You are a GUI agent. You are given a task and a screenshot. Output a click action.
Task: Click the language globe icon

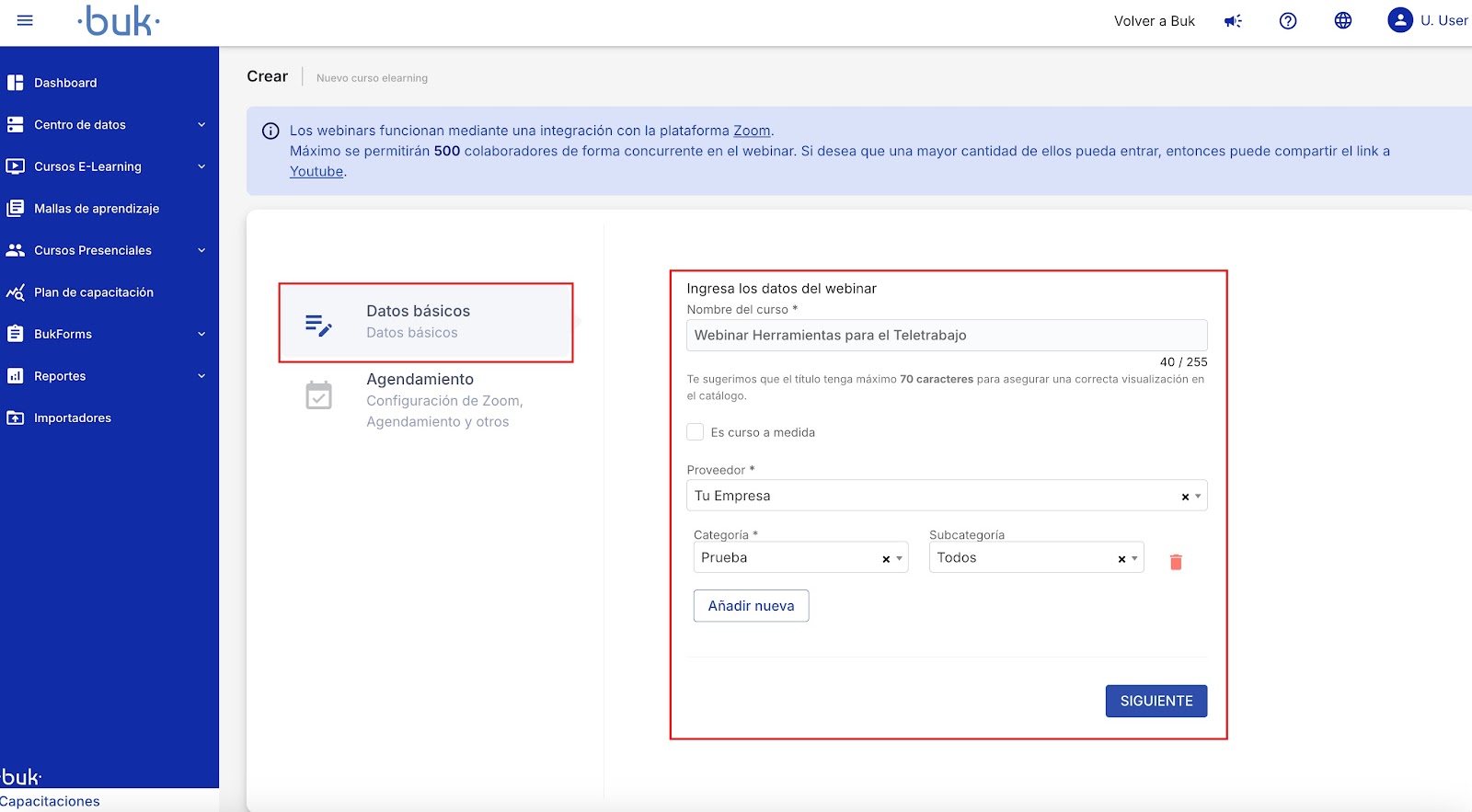tap(1343, 21)
